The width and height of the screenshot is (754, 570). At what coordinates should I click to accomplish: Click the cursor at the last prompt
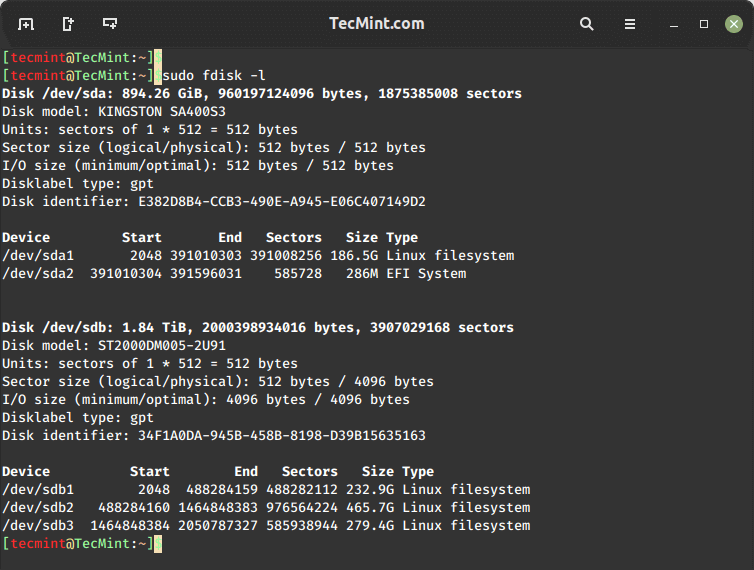coord(158,543)
